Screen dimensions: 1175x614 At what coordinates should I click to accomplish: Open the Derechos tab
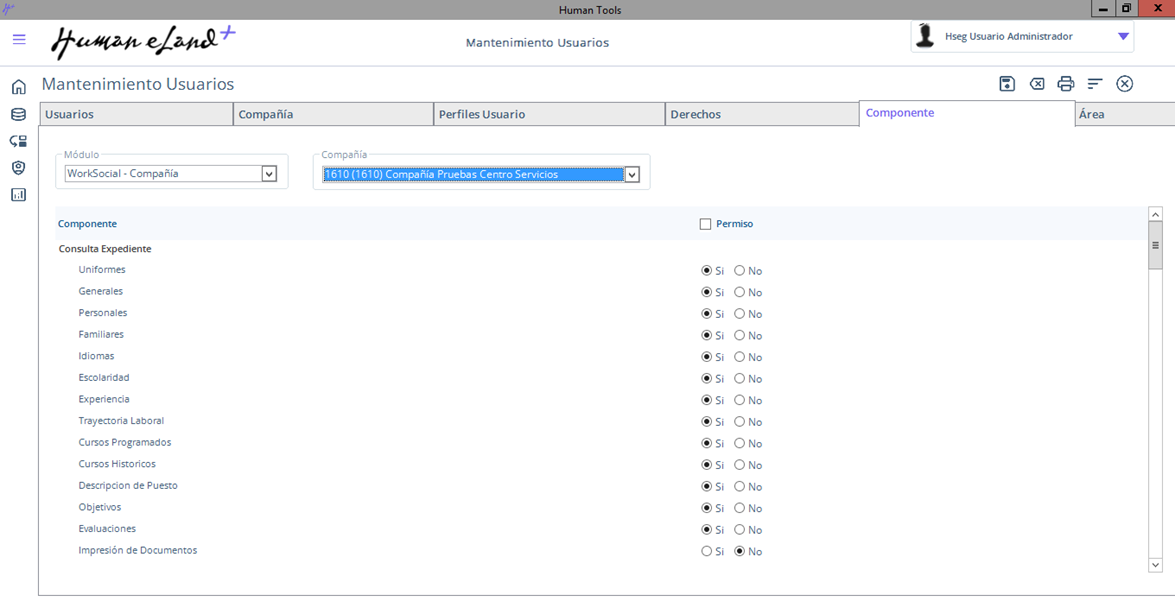[x=760, y=114]
